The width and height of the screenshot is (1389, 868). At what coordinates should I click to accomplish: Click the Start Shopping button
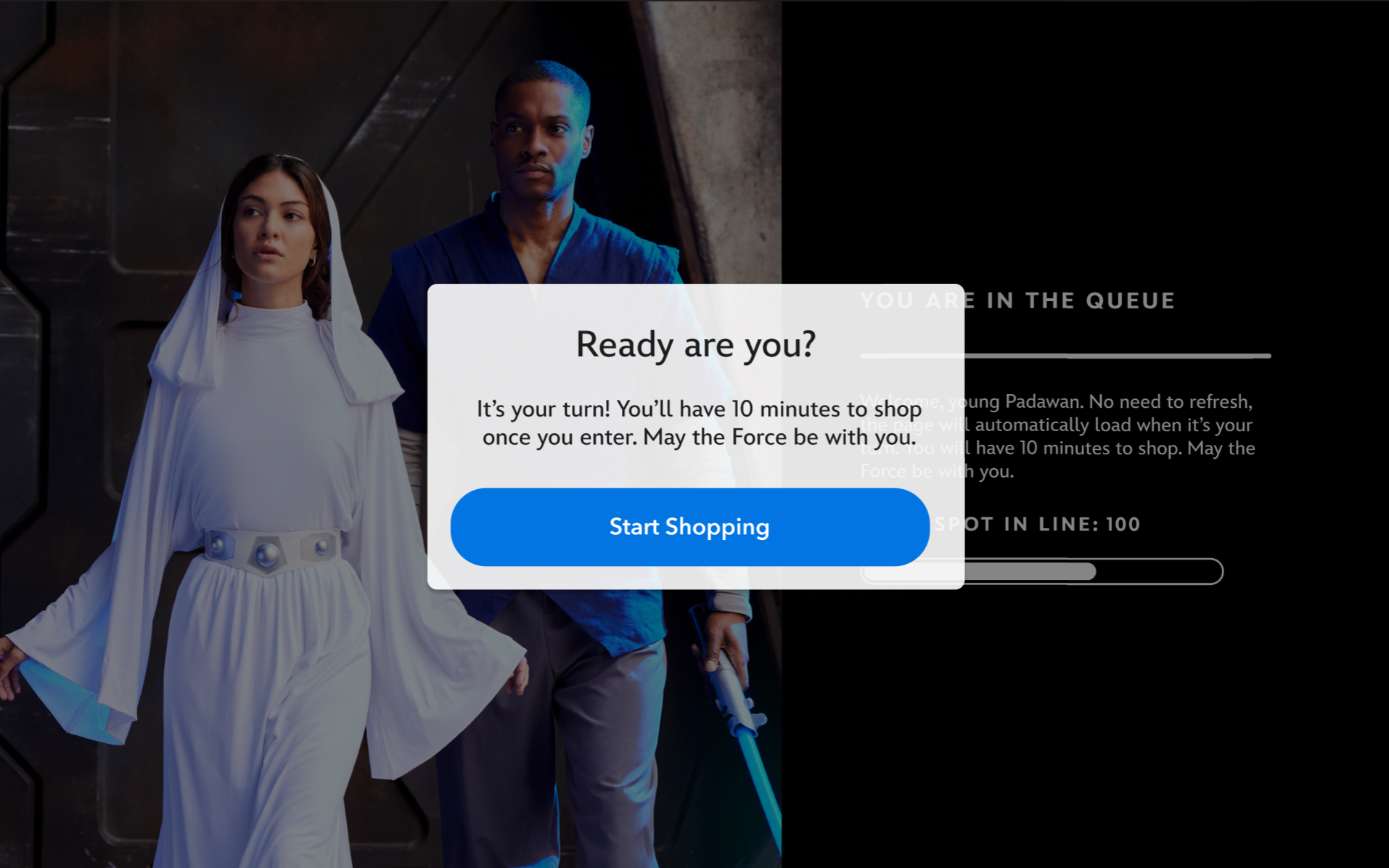point(689,527)
